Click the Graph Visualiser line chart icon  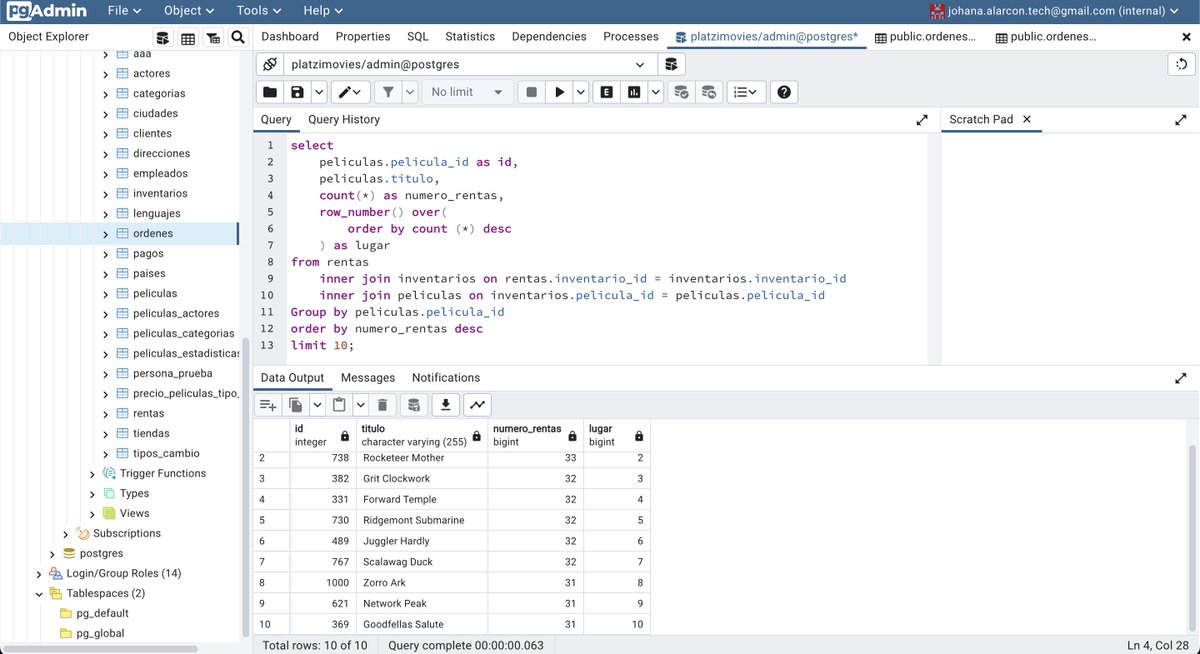pos(478,405)
